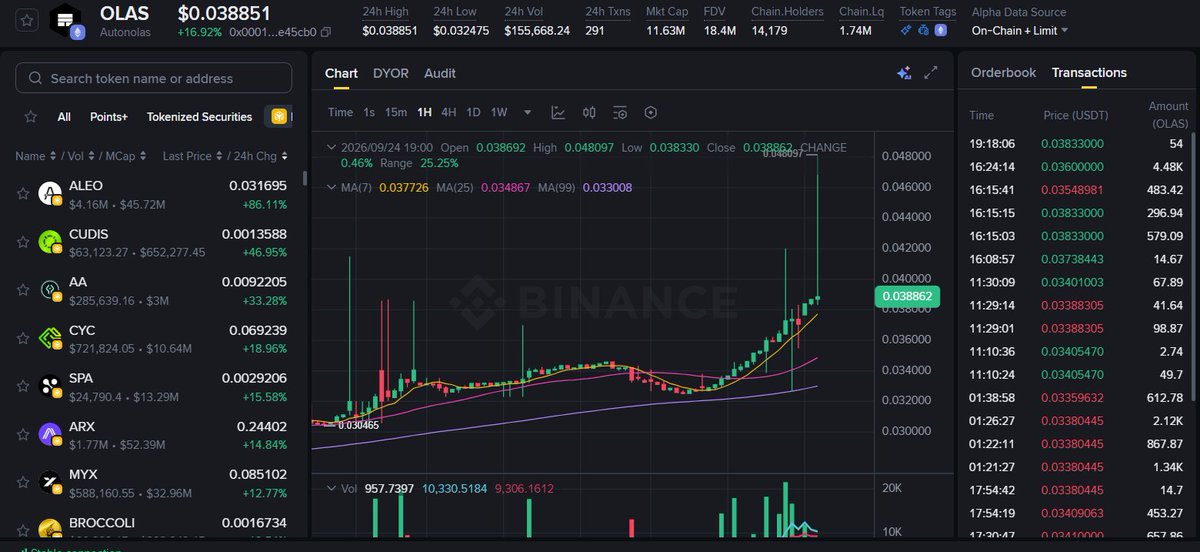
Task: Sort token list by MCap
Action: pos(126,156)
